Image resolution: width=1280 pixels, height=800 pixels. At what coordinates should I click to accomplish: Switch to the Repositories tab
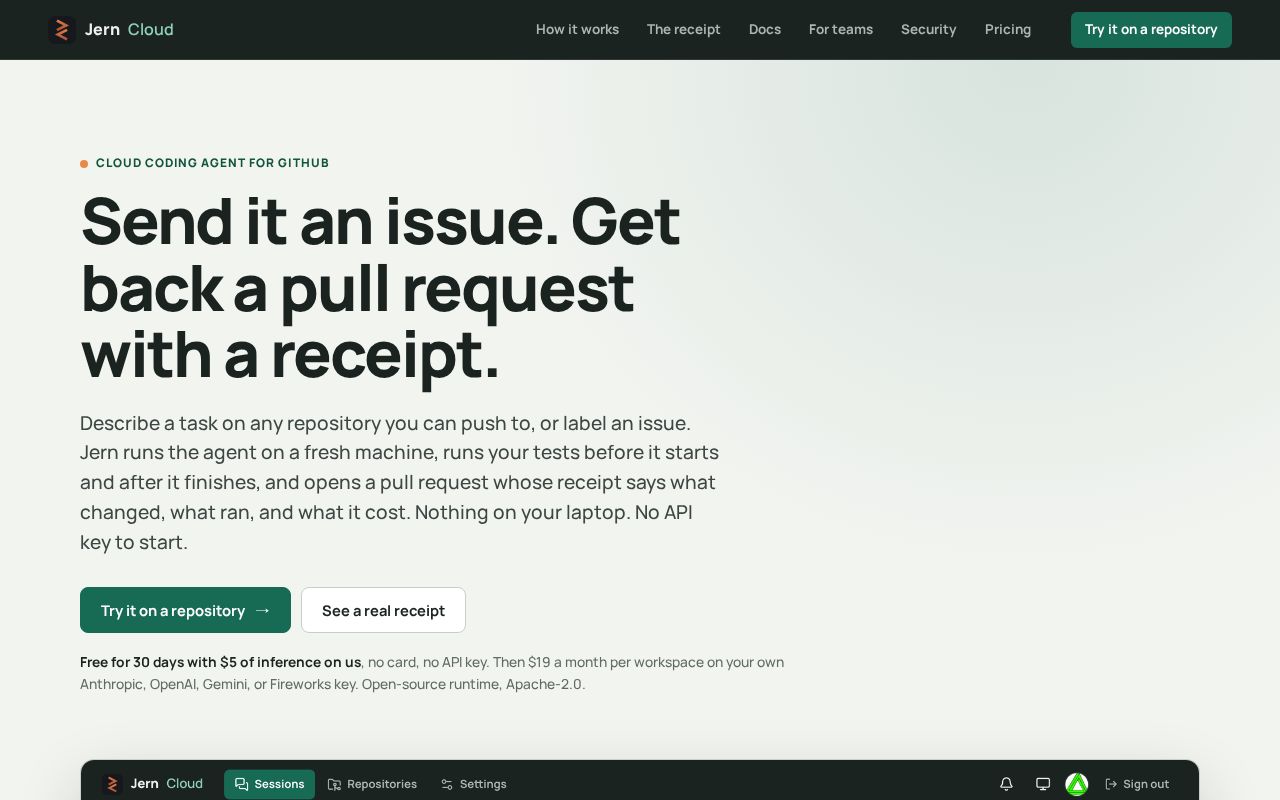[x=372, y=784]
